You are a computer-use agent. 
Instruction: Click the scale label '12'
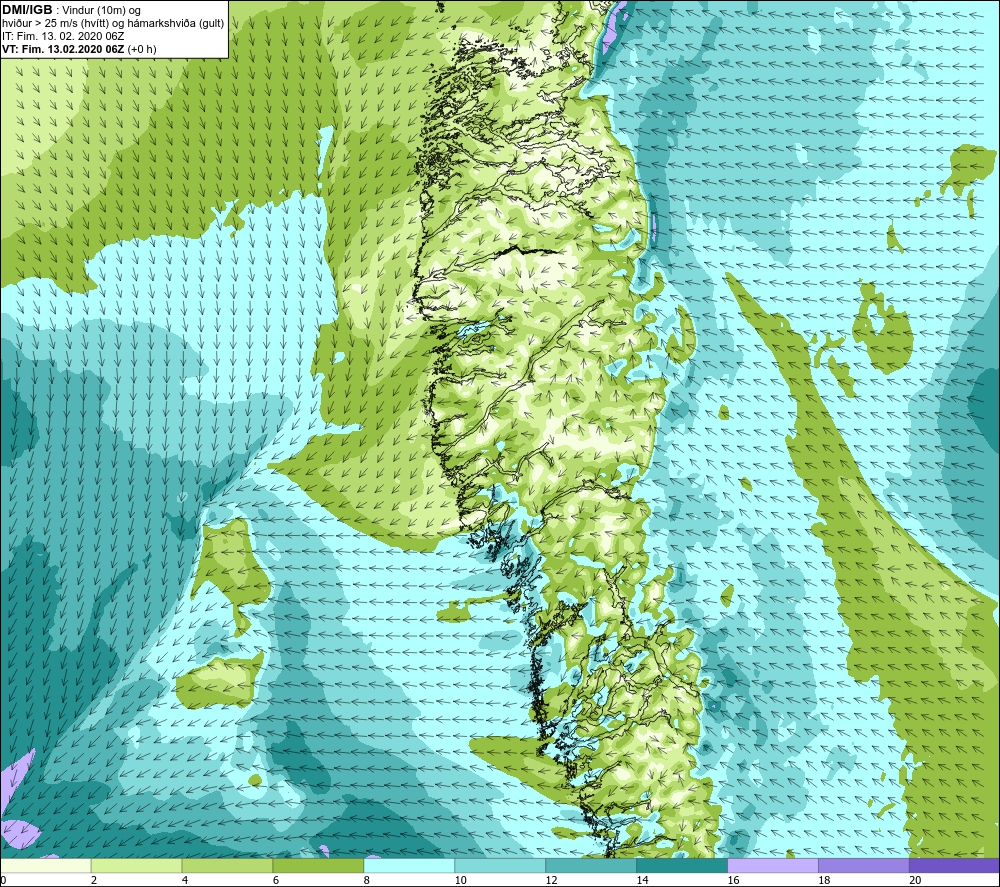pyautogui.click(x=552, y=880)
